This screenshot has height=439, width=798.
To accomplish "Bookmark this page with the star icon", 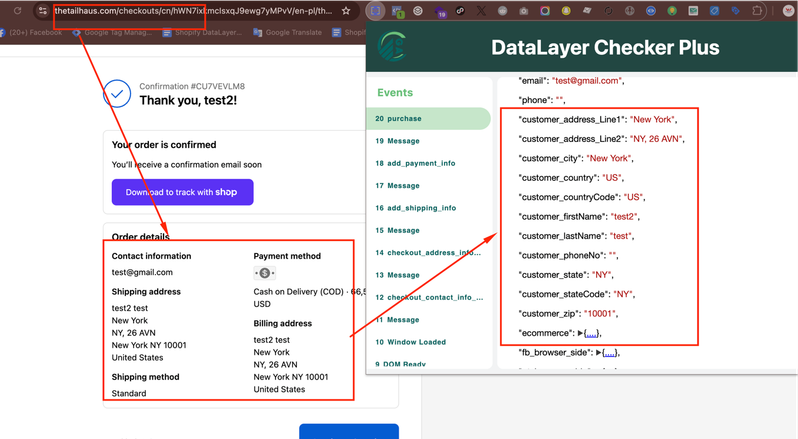I will 346,11.
